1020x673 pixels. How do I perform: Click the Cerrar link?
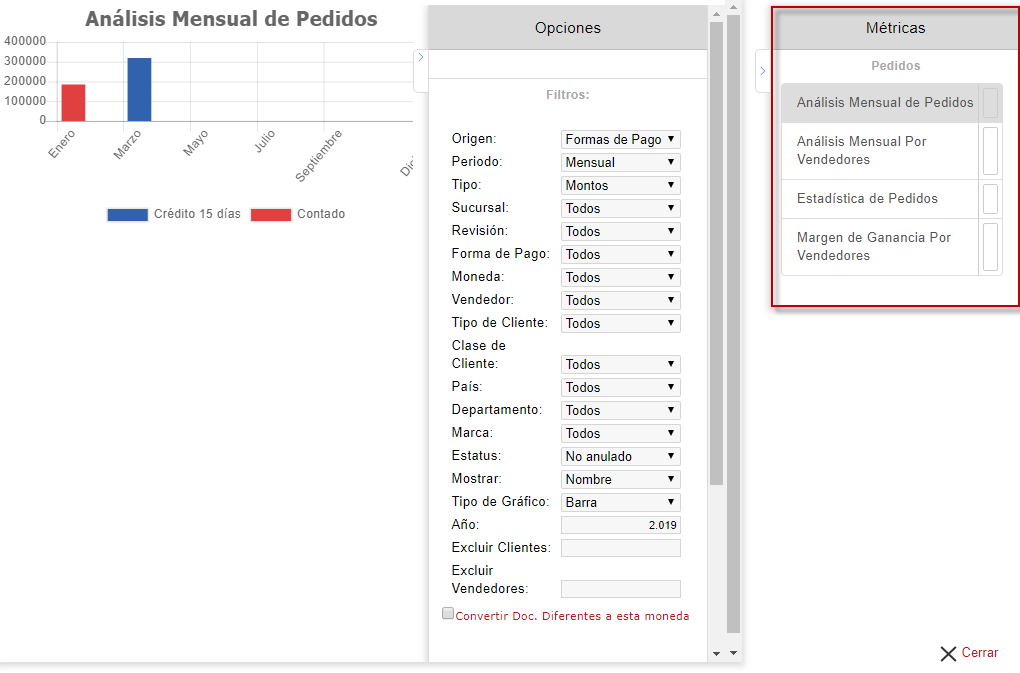(x=979, y=653)
